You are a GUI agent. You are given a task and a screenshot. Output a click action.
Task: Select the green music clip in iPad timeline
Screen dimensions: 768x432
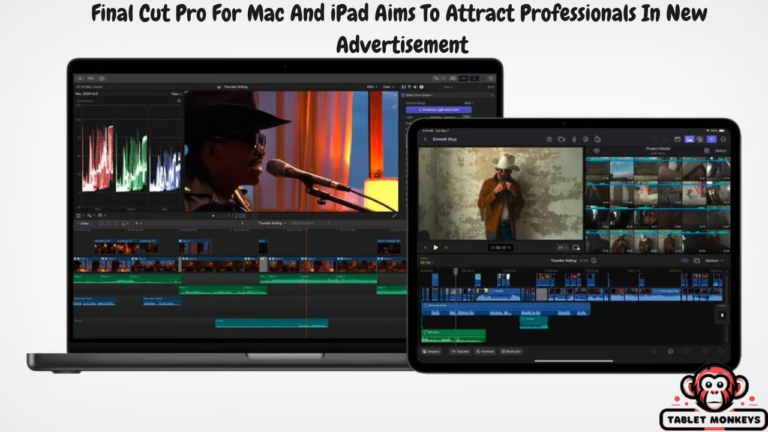(x=454, y=336)
